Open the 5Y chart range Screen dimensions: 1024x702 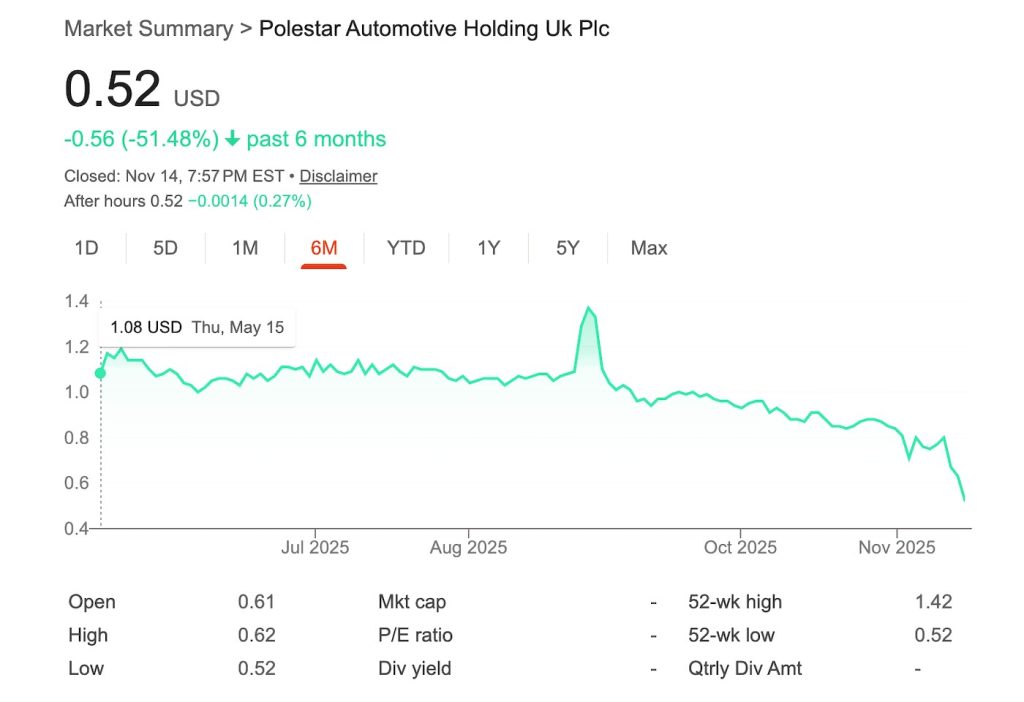point(568,248)
